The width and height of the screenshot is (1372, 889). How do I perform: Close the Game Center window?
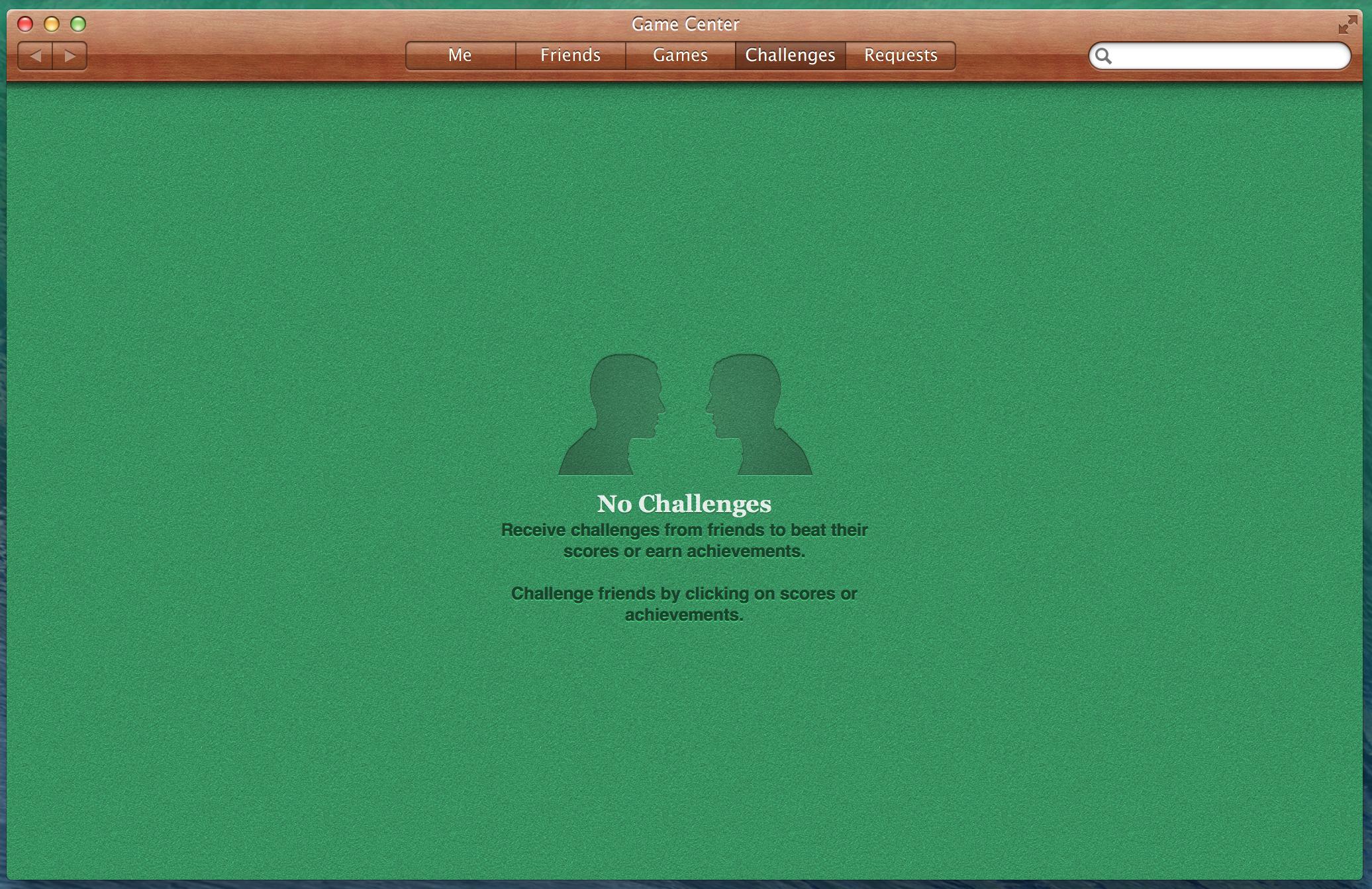25,25
